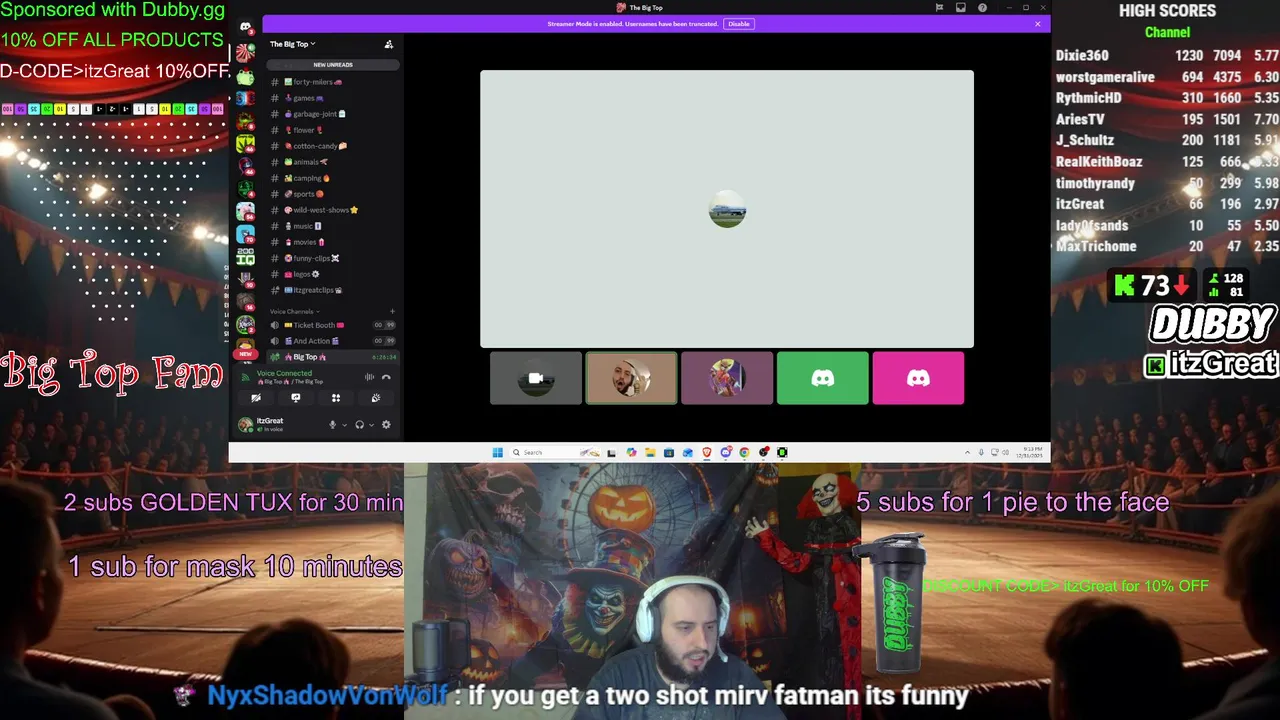Open The Big Top server dropdown
The height and width of the screenshot is (720, 1280).
click(x=292, y=44)
